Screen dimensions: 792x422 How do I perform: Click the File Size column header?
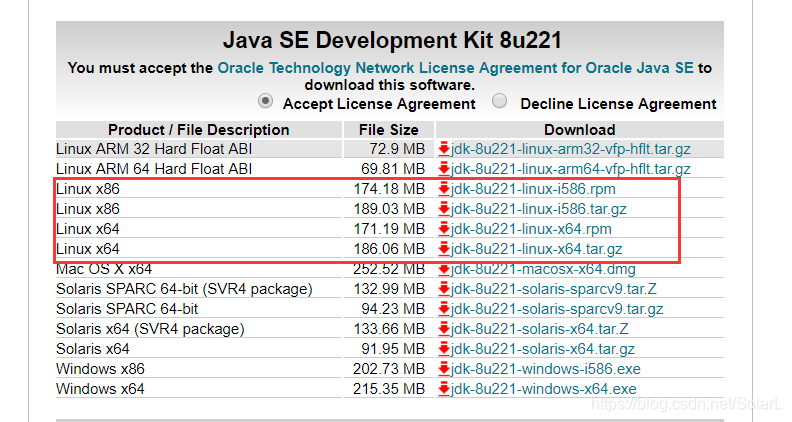click(388, 130)
